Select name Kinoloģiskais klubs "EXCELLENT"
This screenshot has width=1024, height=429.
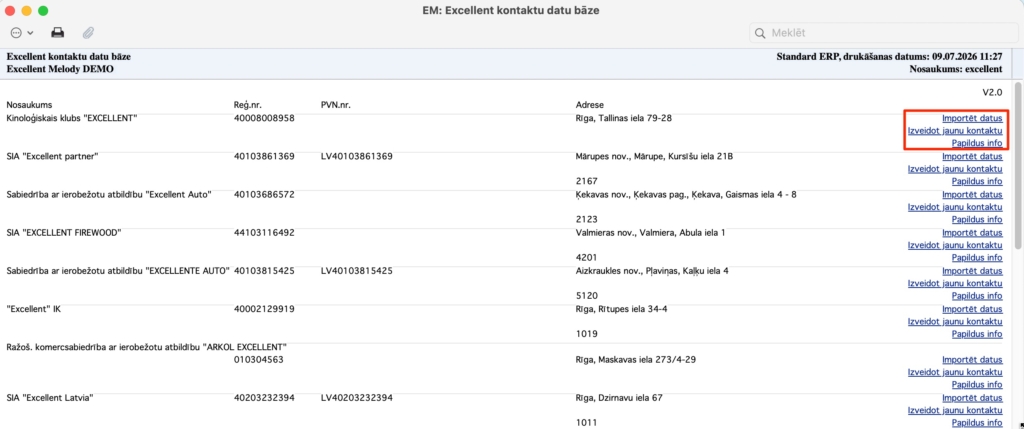click(x=72, y=118)
